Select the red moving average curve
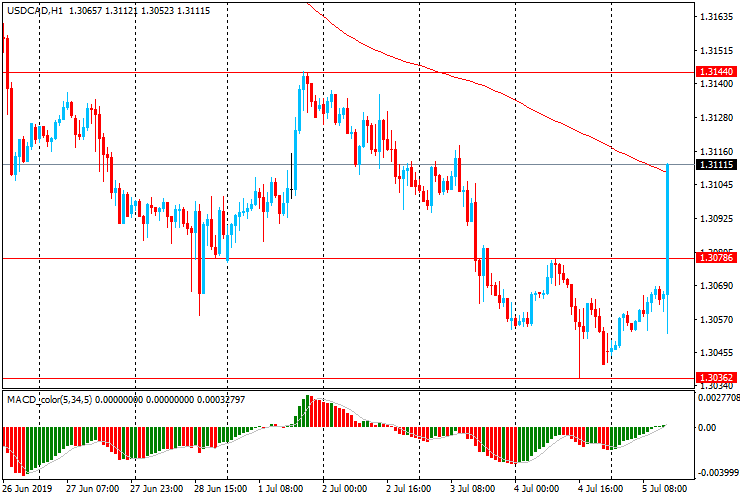740x500 pixels. (500, 96)
